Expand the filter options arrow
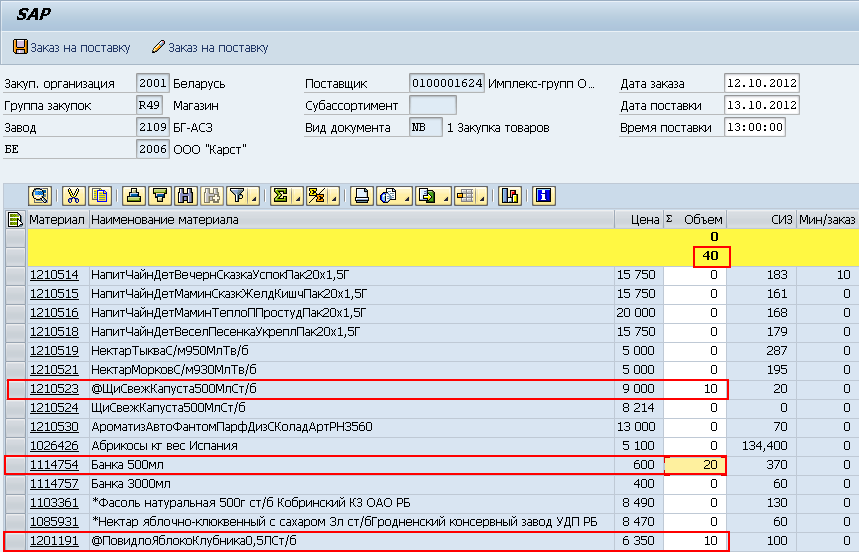The image size is (859, 552). point(254,198)
